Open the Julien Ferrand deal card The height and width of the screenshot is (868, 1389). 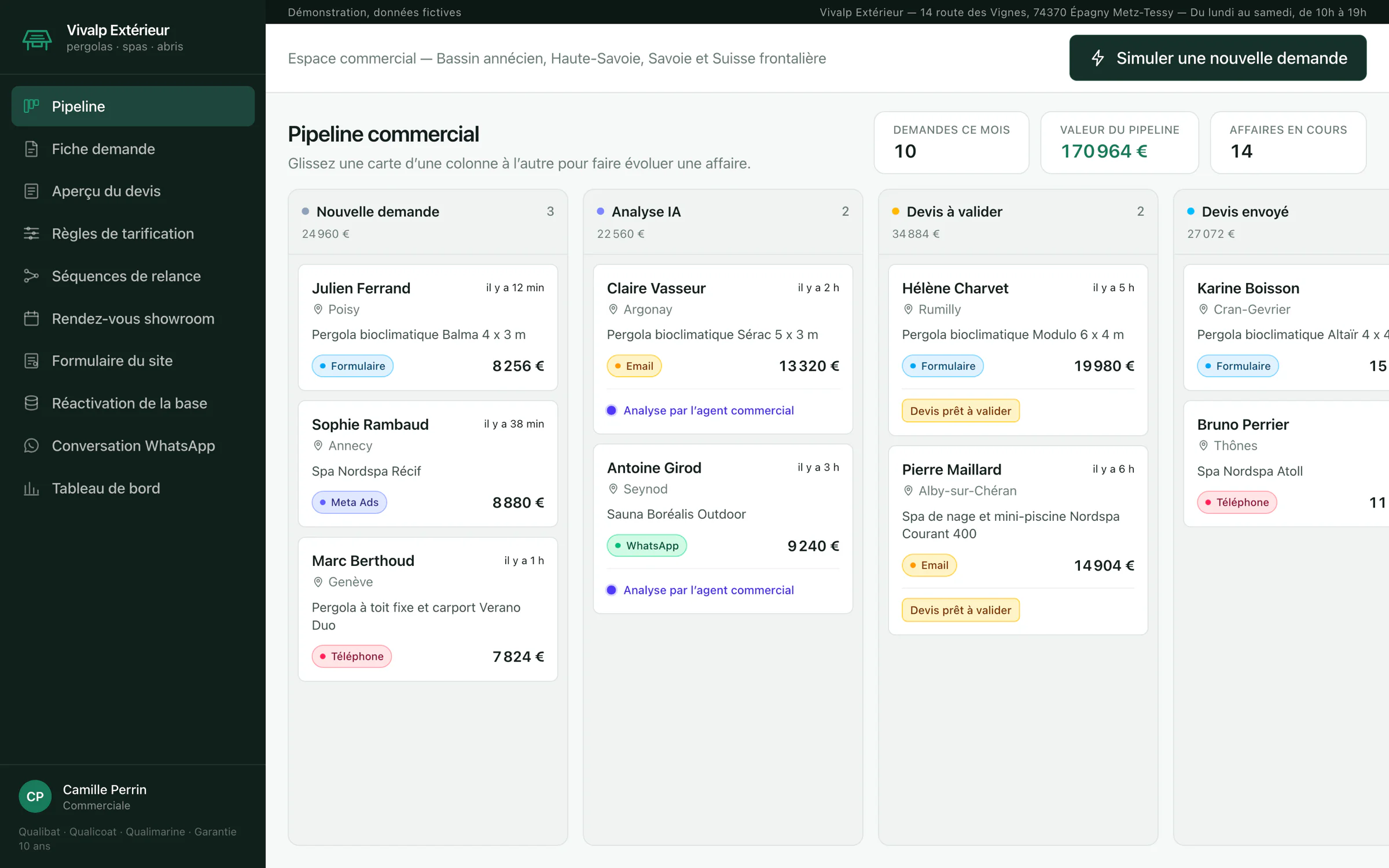pos(428,327)
